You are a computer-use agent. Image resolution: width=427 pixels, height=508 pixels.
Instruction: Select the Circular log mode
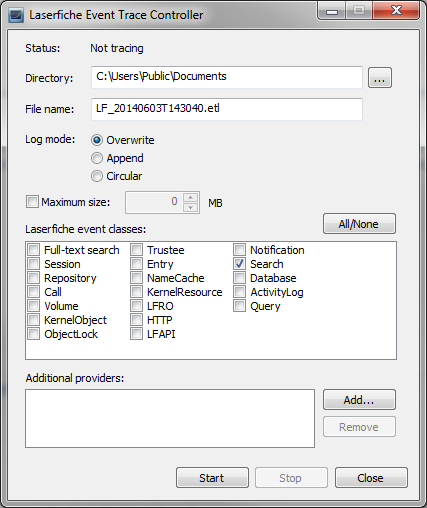(x=97, y=176)
